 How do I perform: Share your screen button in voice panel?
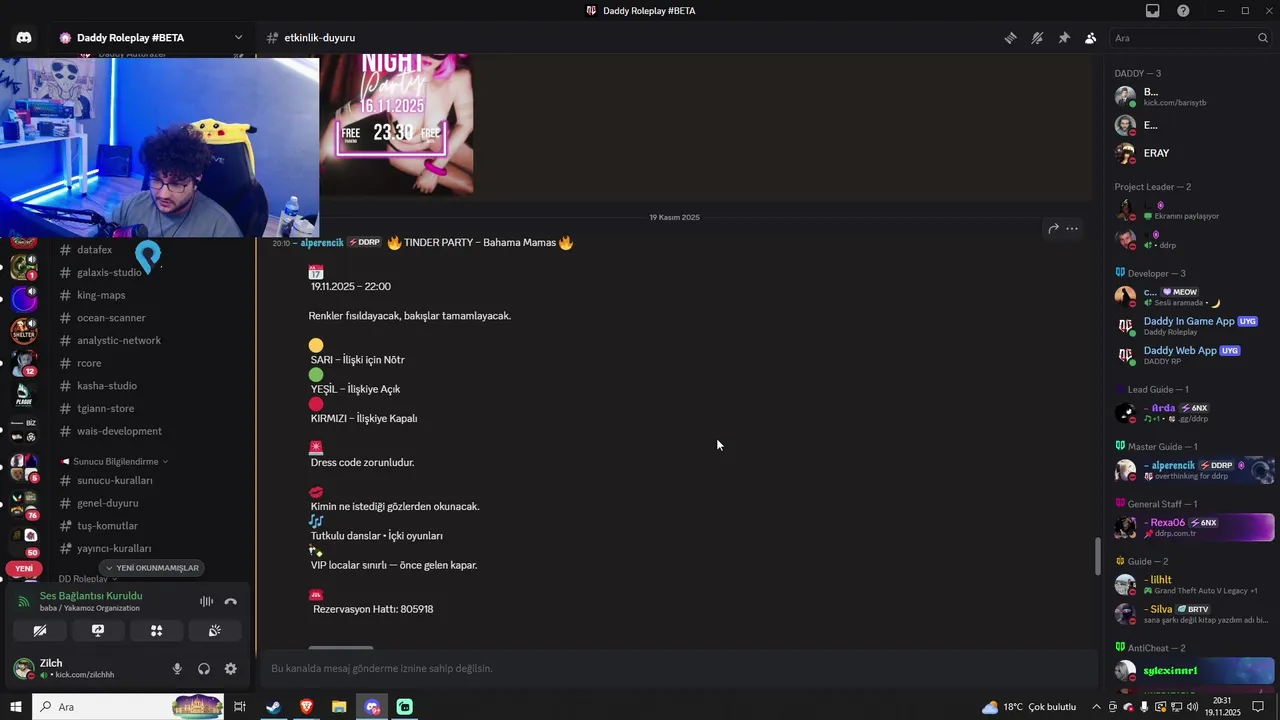pyautogui.click(x=98, y=631)
